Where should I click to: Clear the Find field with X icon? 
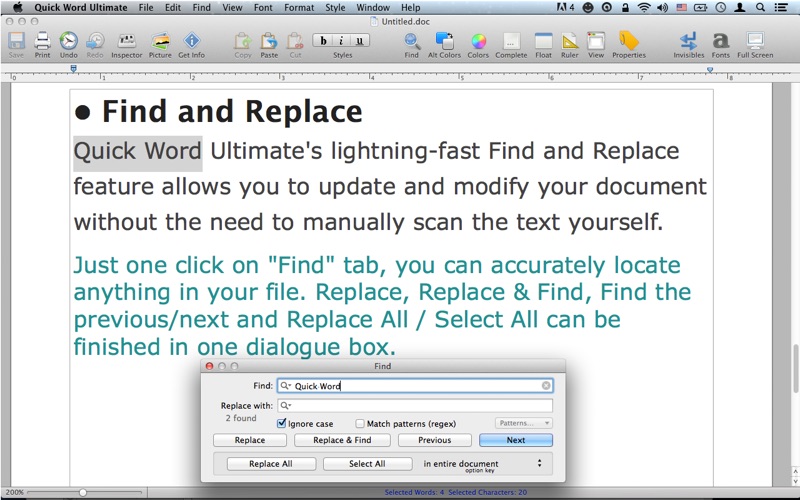(x=546, y=386)
